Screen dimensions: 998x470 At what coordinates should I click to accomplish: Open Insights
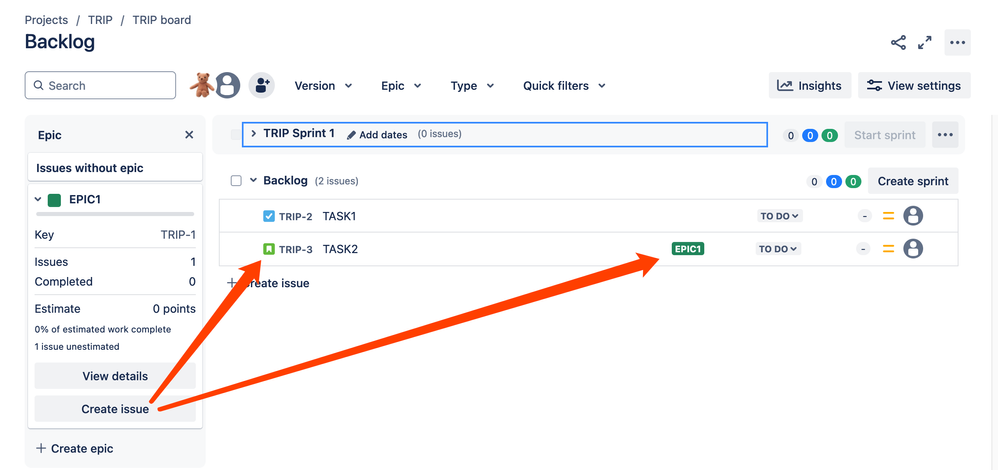[x=810, y=85]
